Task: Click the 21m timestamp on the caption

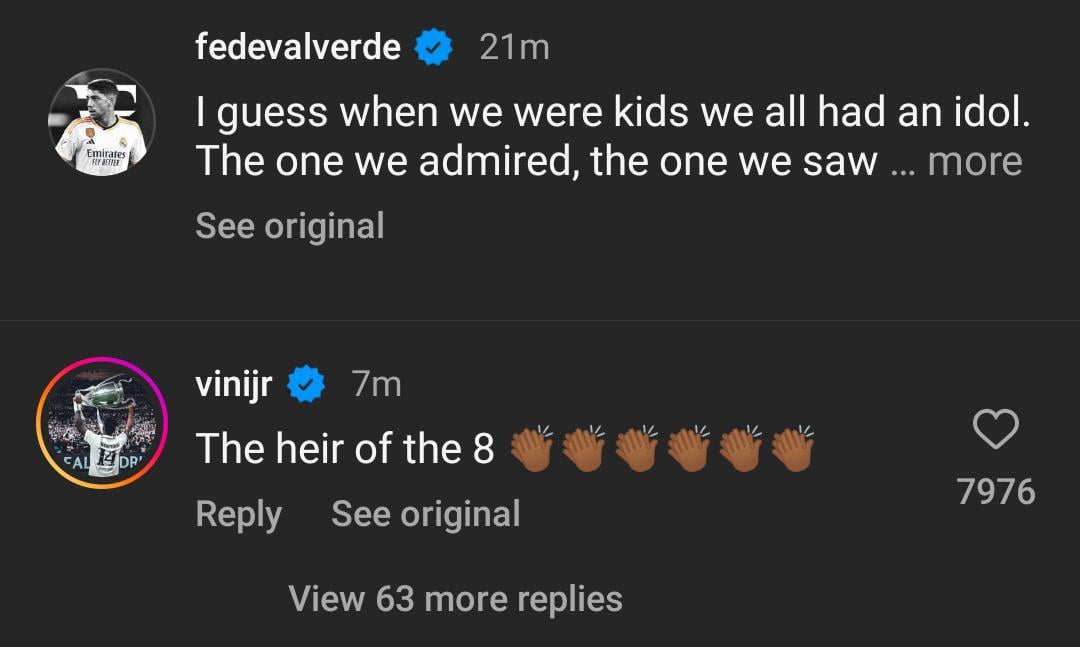Action: pos(514,47)
